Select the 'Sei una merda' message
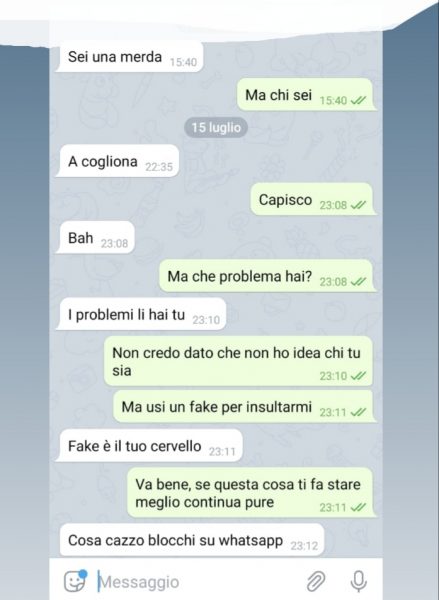The width and height of the screenshot is (439, 600). pos(129,57)
